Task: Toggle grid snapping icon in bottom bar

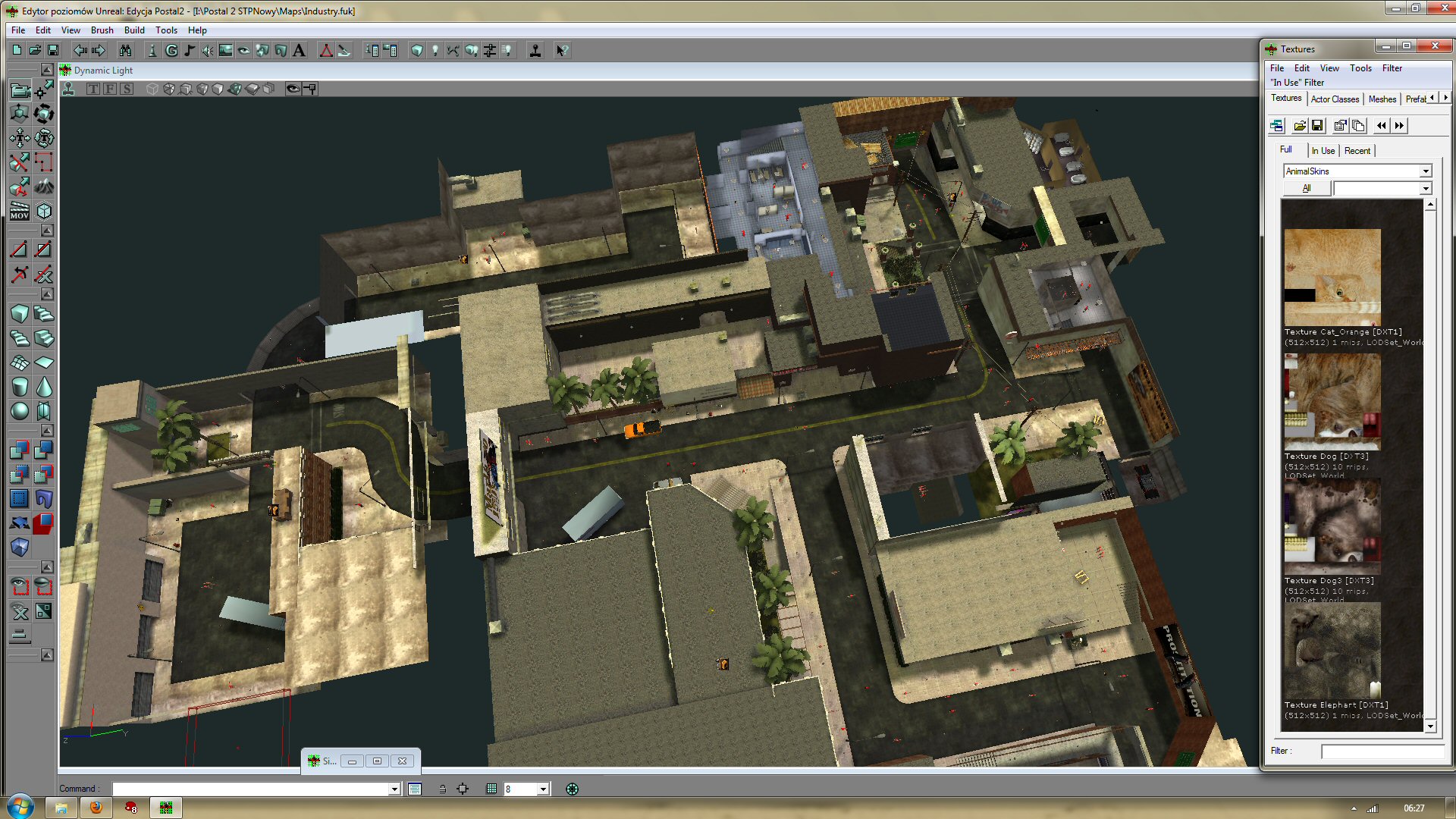Action: coord(491,789)
